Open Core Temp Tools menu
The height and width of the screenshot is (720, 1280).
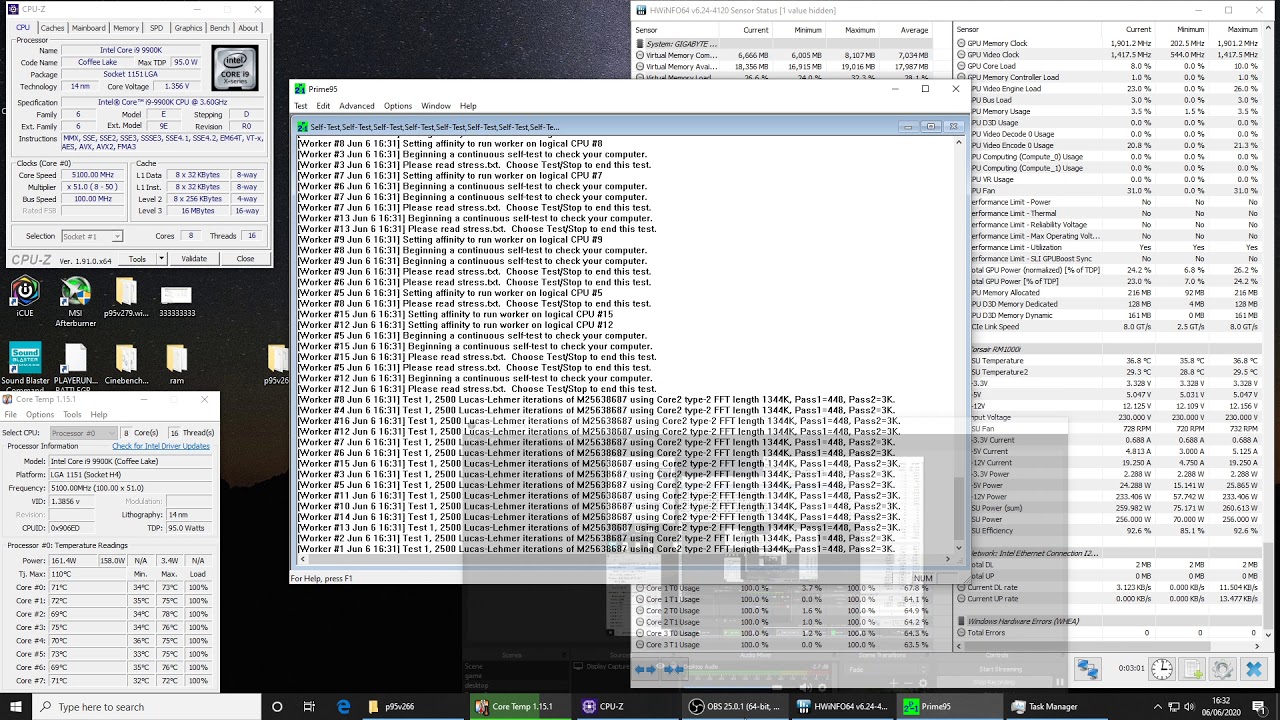point(71,414)
